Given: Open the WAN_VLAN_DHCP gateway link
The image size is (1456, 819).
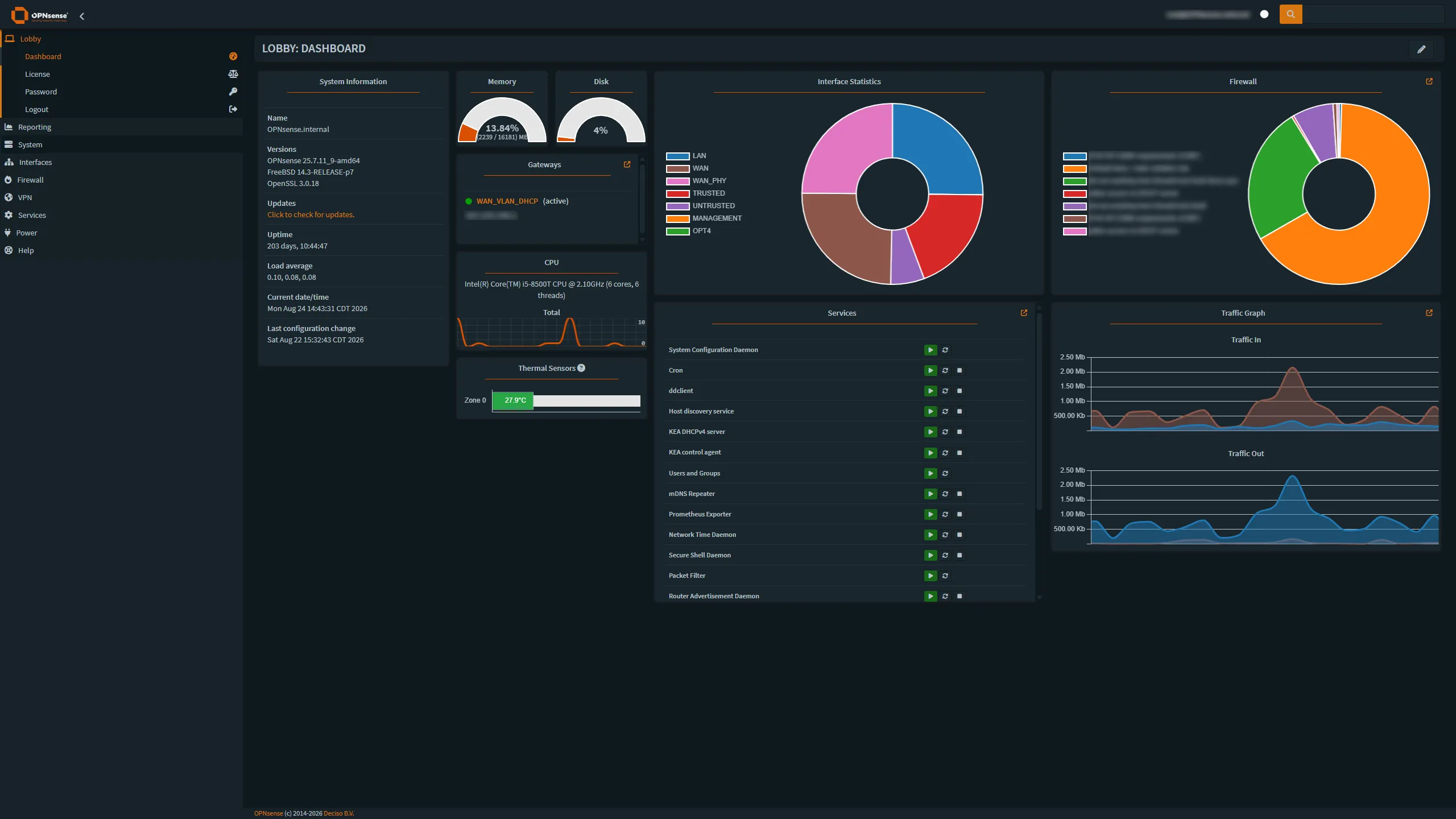Looking at the screenshot, I should pos(507,201).
